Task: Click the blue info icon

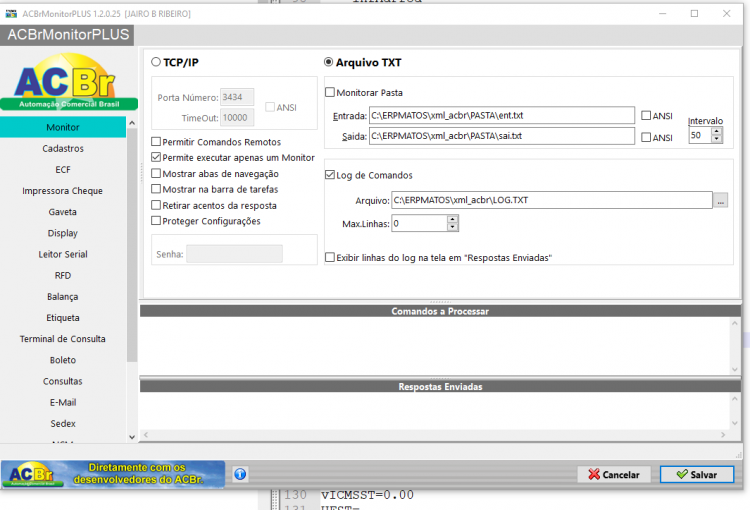Action: point(240,474)
